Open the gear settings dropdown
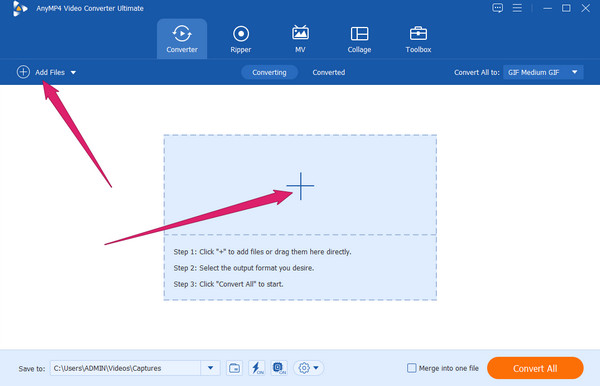The width and height of the screenshot is (600, 386). tap(308, 368)
